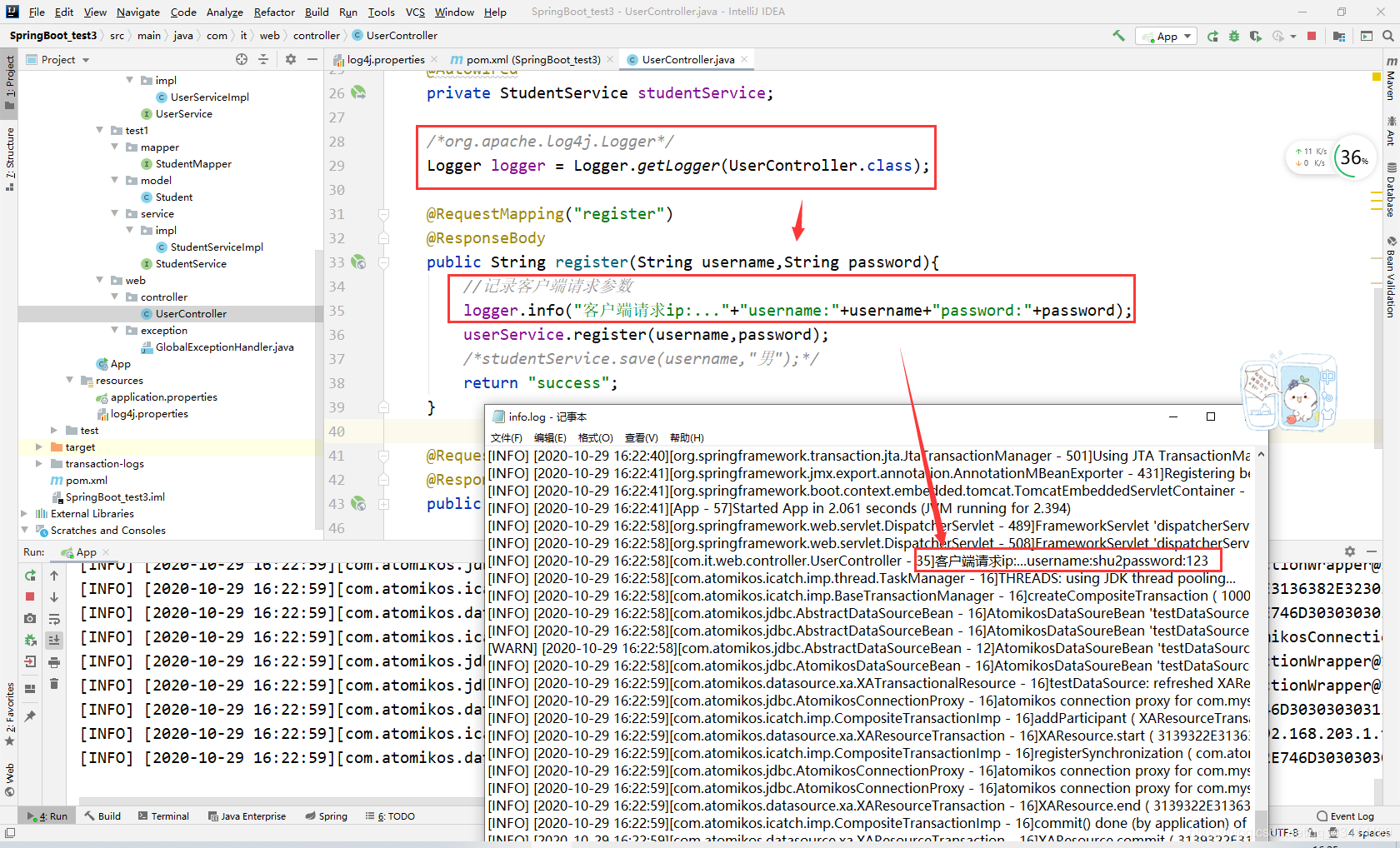Open the Spring tool window
The height and width of the screenshot is (848, 1400).
326,816
